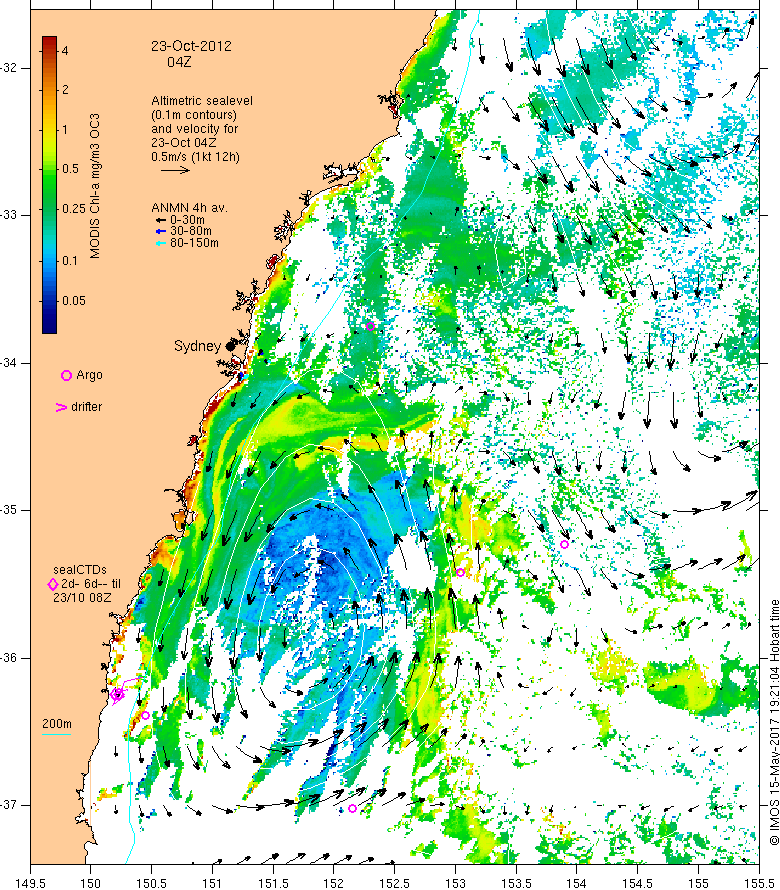780x890 pixels.
Task: Click the '23/10 08Z' text
Action: tap(82, 598)
